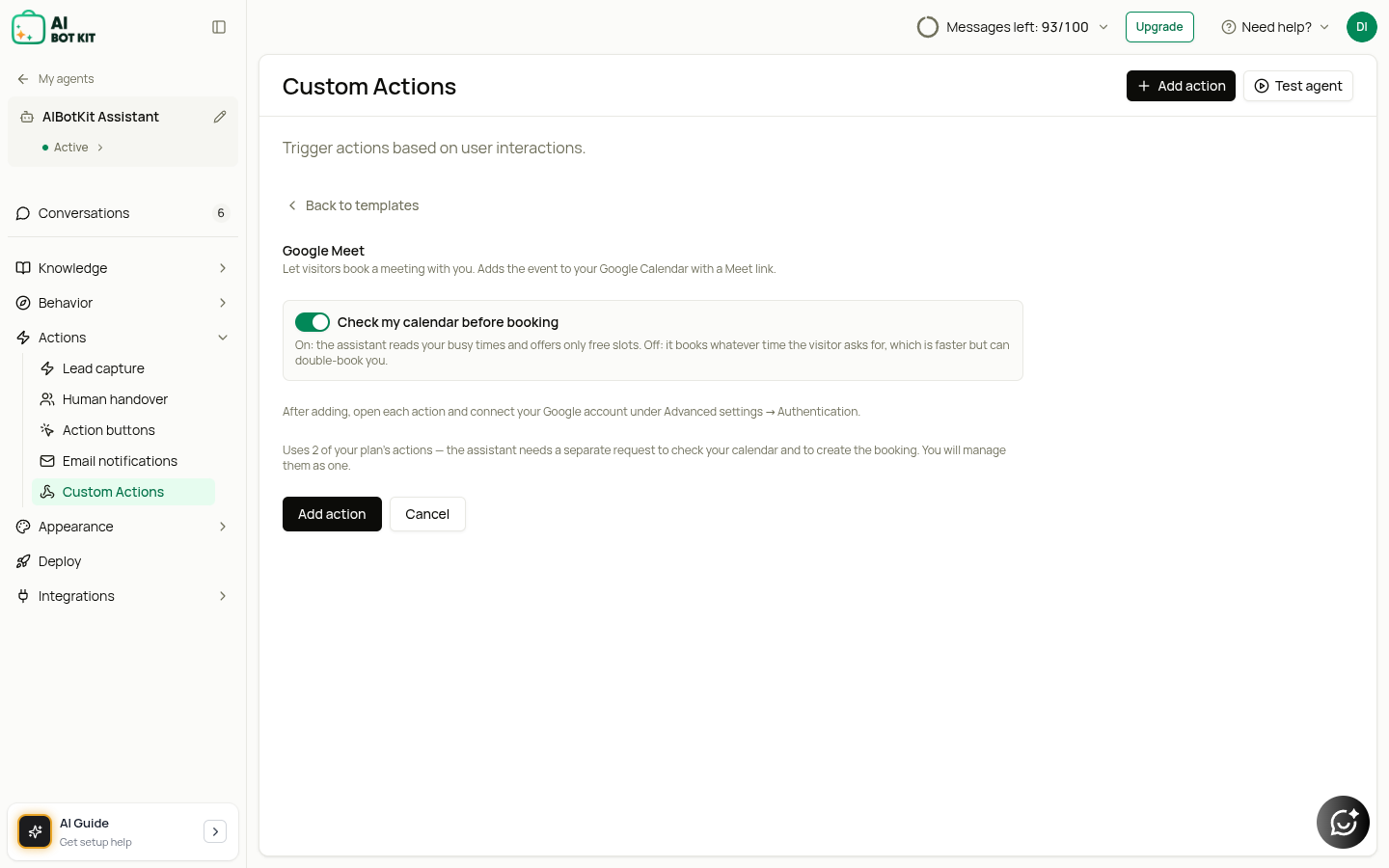Expand the Integrations section chevron
This screenshot has width=1389, height=868.
click(x=223, y=596)
